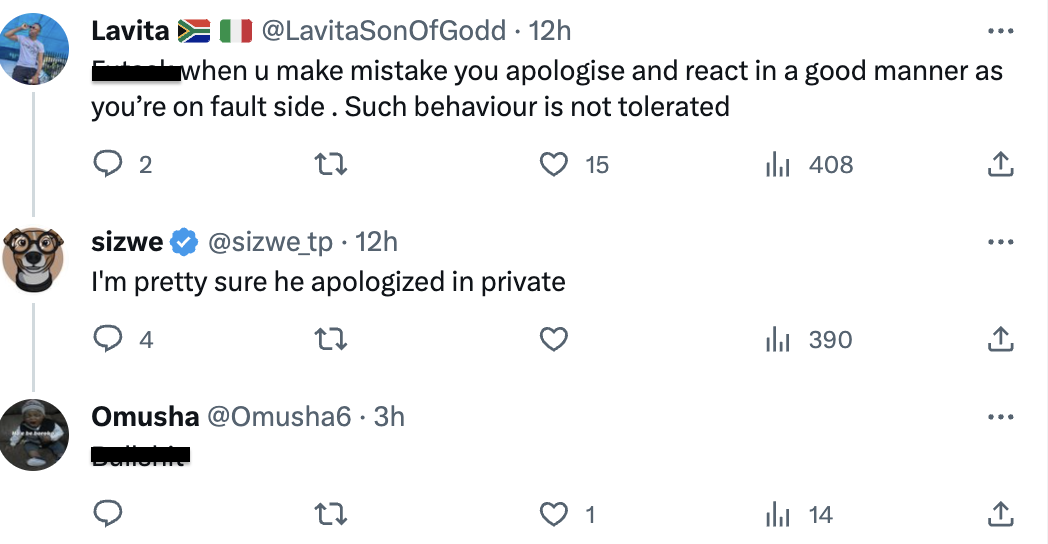View analytics showing 390 views
Image resolution: width=1048 pixels, height=544 pixels.
(809, 339)
